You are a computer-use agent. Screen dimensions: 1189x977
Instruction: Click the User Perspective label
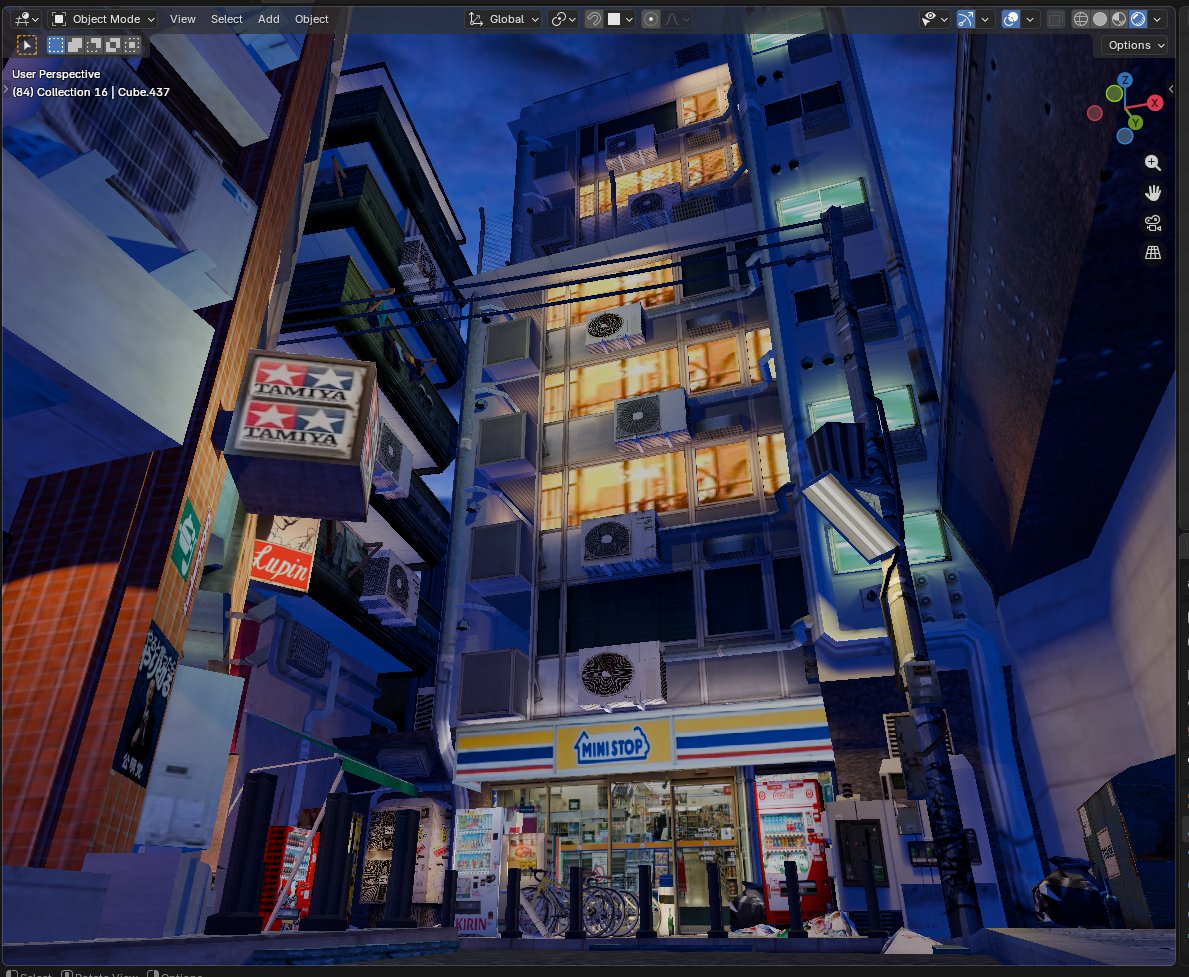(56, 74)
